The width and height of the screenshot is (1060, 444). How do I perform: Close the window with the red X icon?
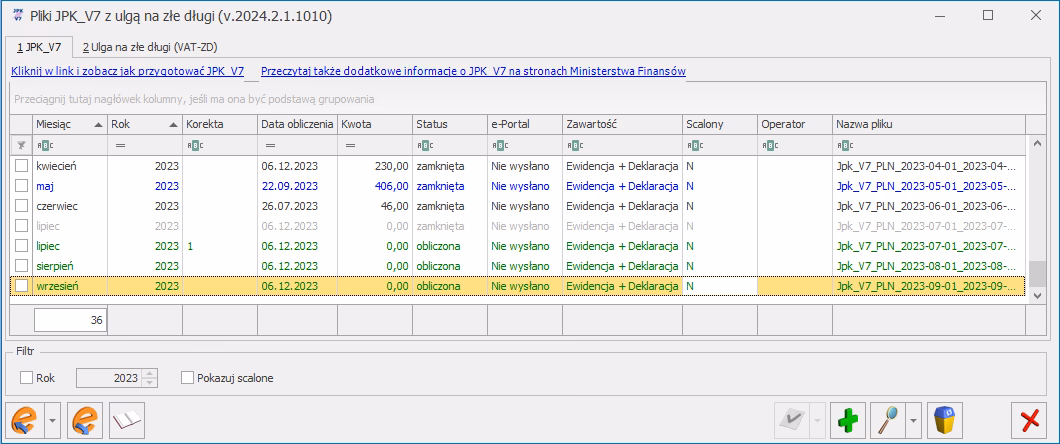[1029, 421]
